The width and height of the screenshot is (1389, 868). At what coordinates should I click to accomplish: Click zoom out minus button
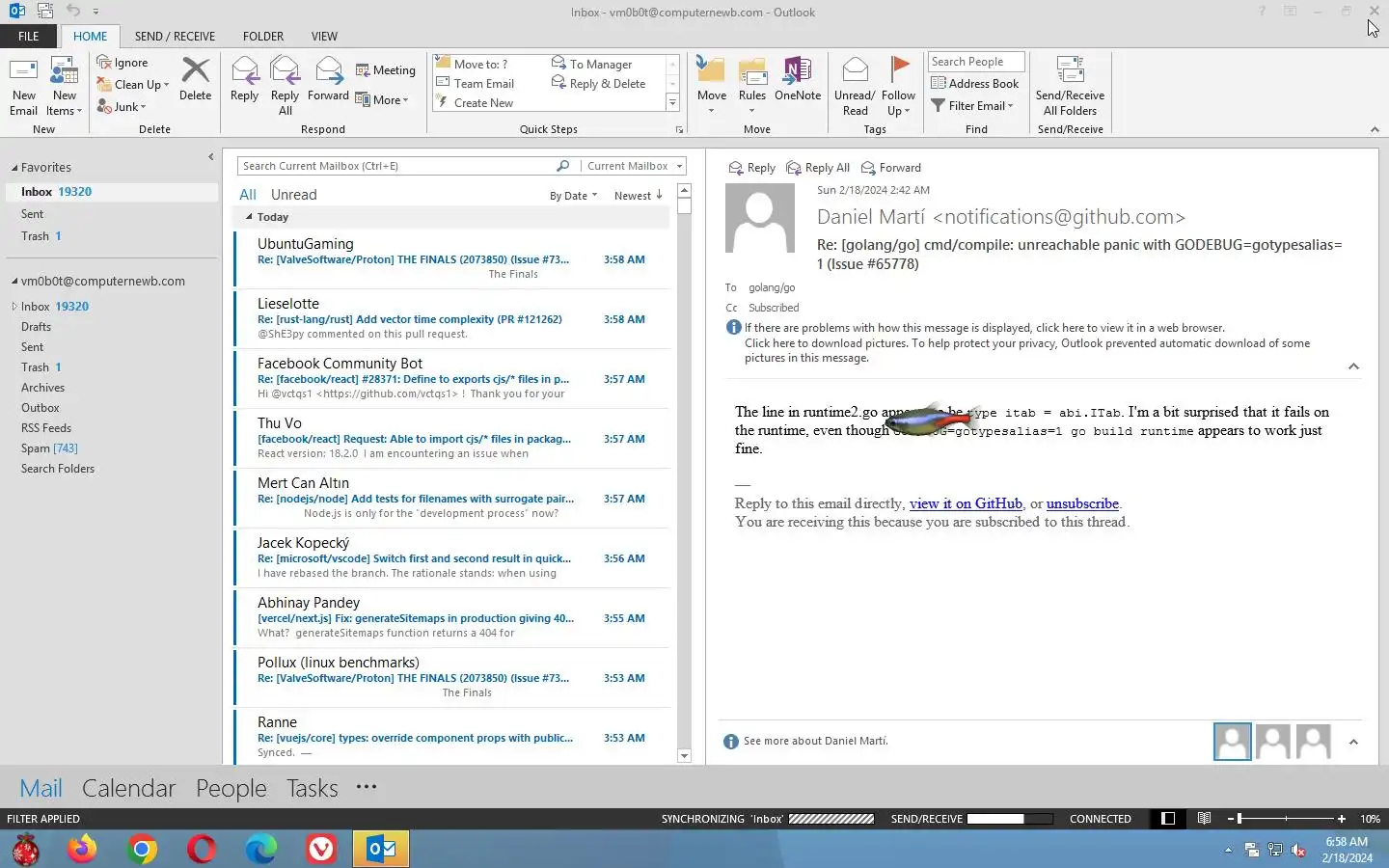click(x=1232, y=819)
